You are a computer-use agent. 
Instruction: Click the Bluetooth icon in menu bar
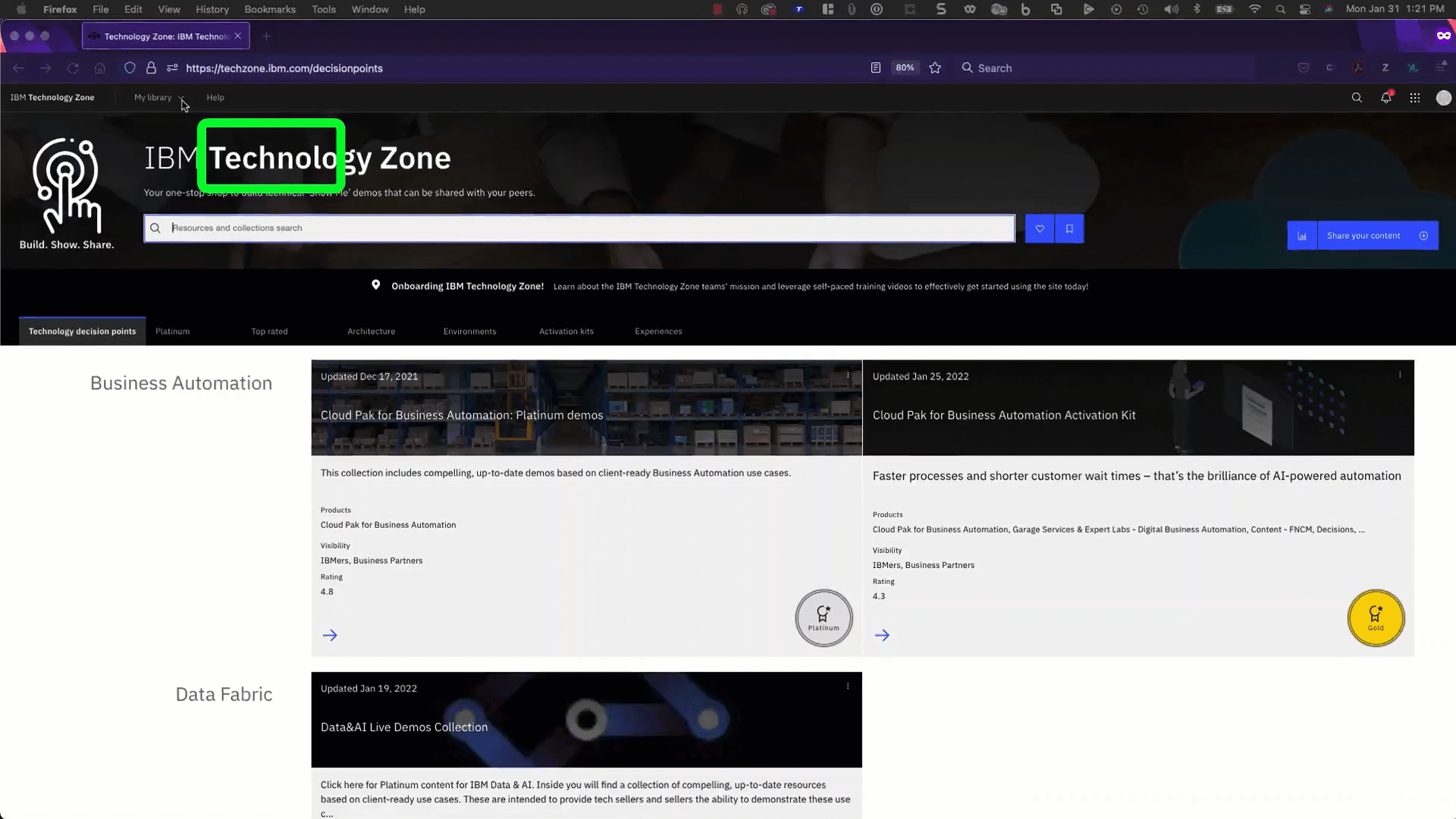click(x=1197, y=9)
